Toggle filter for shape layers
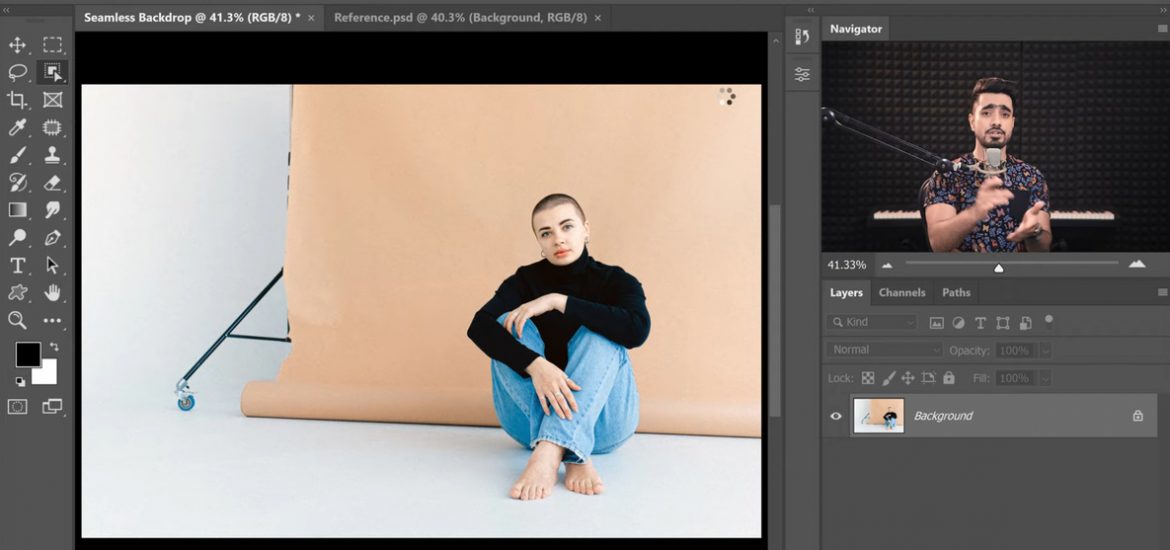Image resolution: width=1170 pixels, height=550 pixels. tap(1003, 323)
